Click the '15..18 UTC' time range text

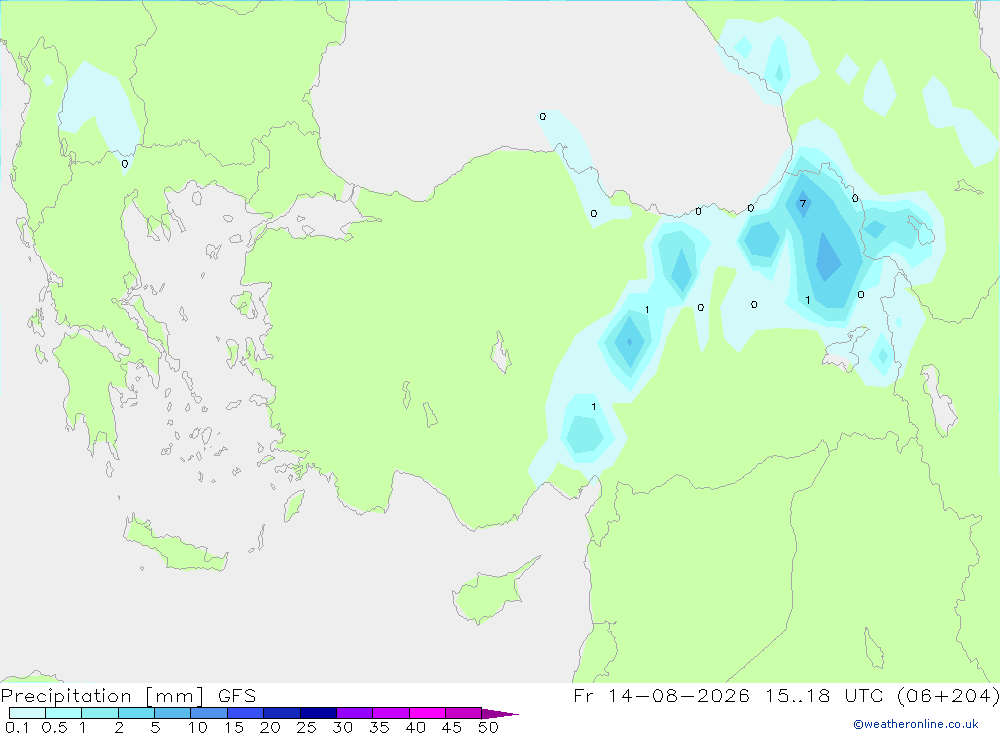[x=827, y=696]
